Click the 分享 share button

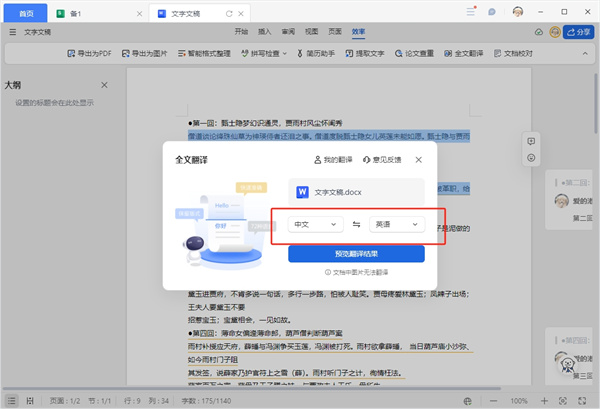[579, 32]
